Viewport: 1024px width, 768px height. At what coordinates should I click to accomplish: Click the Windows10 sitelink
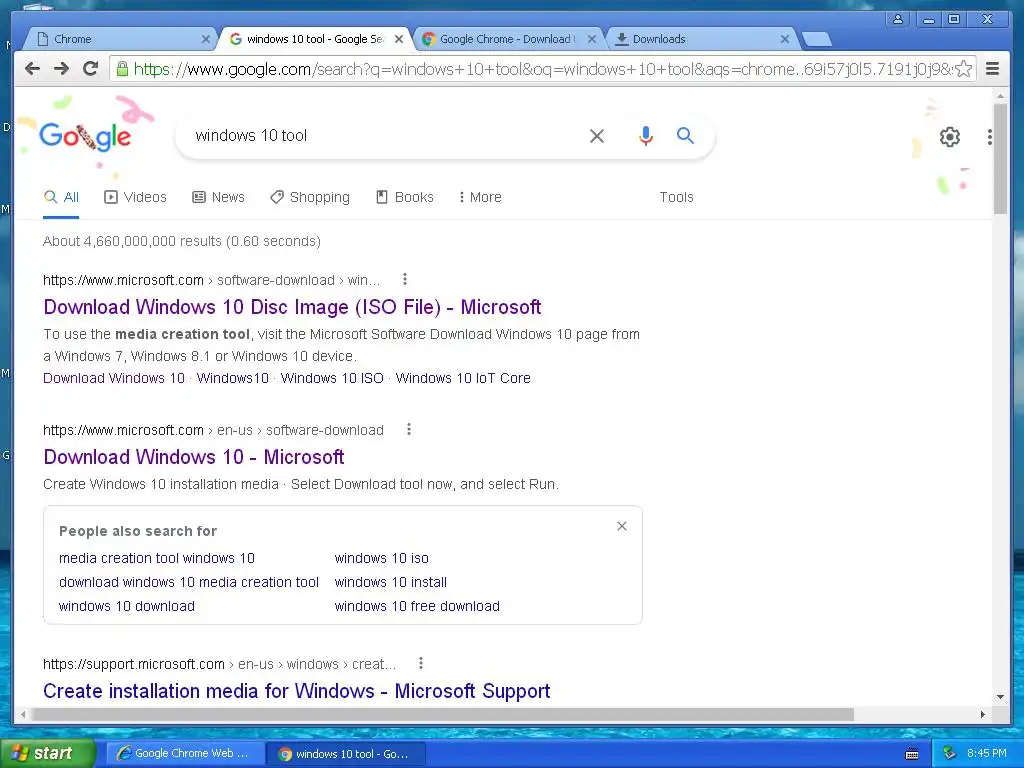pos(232,378)
